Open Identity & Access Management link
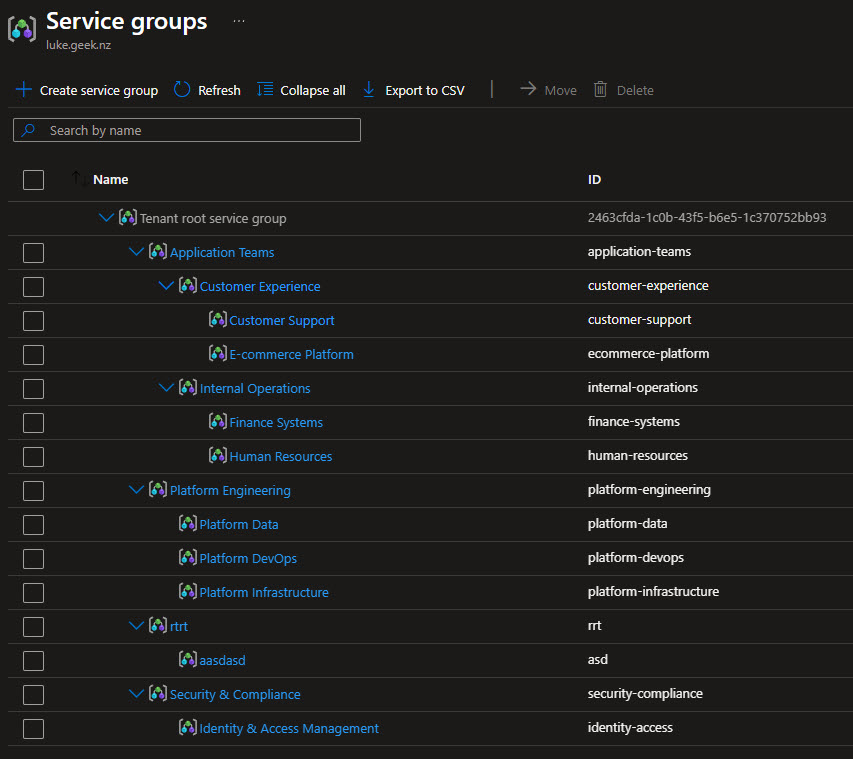Image resolution: width=853 pixels, height=759 pixels. [289, 728]
